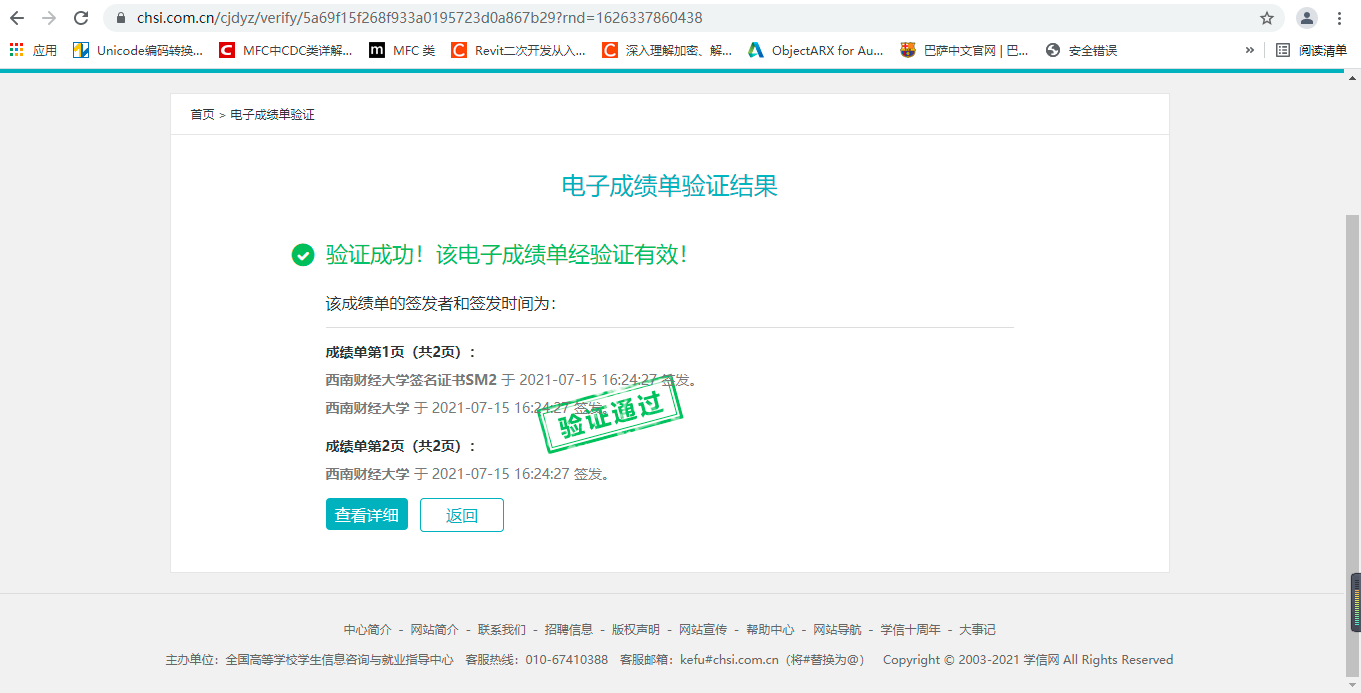The image size is (1361, 693).
Task: Open the 应用 apps shortcut
Action: pos(33,50)
